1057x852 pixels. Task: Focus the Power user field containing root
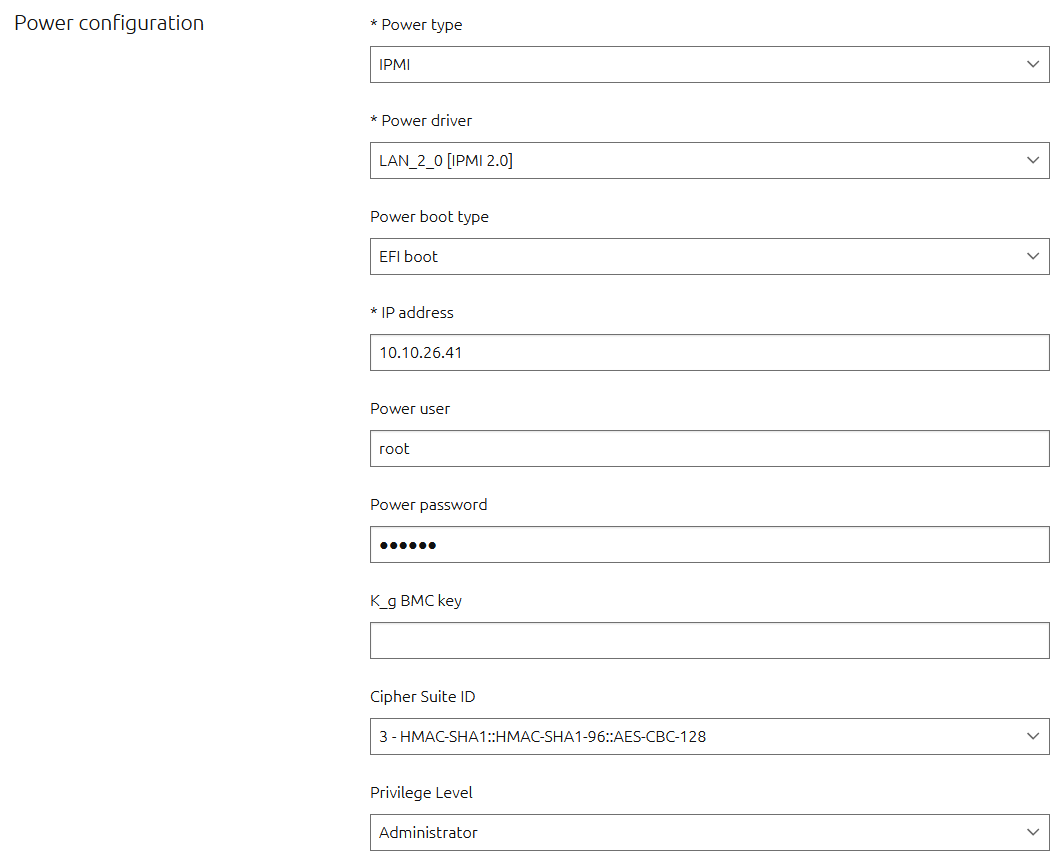point(709,448)
